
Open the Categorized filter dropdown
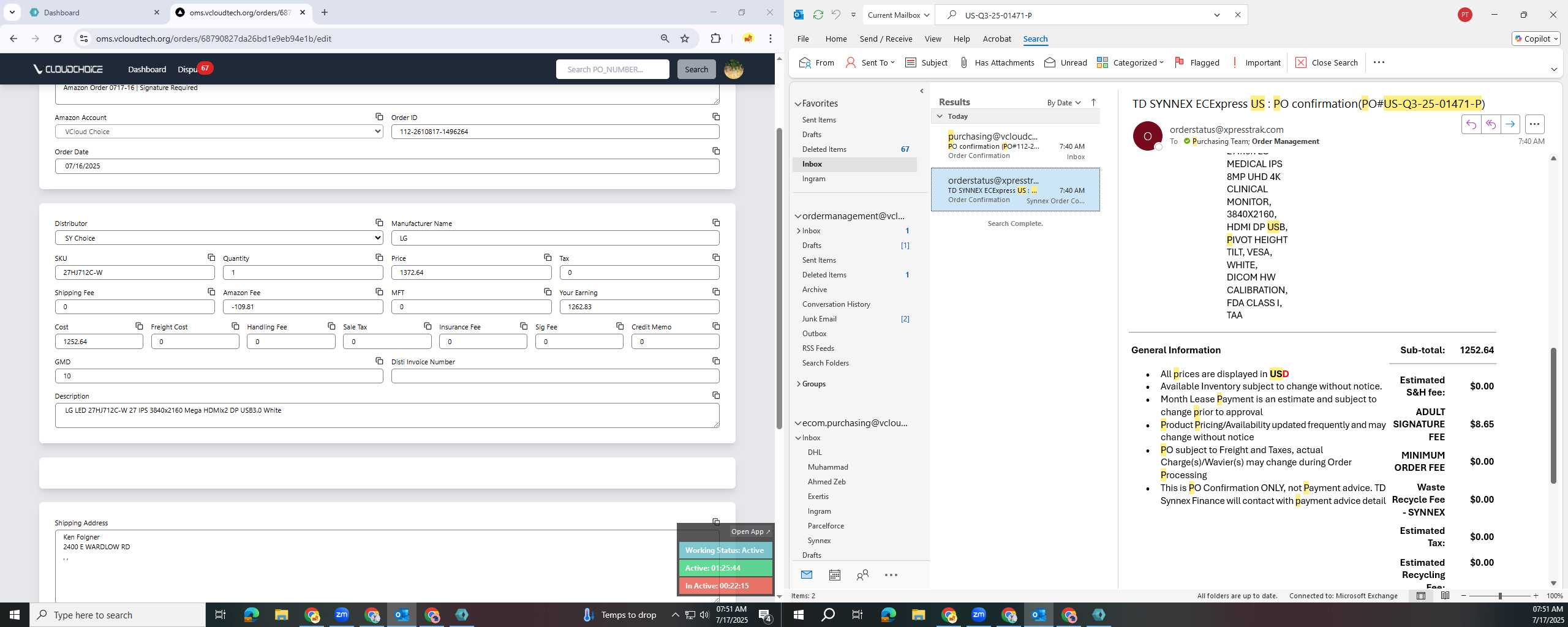[x=1130, y=62]
